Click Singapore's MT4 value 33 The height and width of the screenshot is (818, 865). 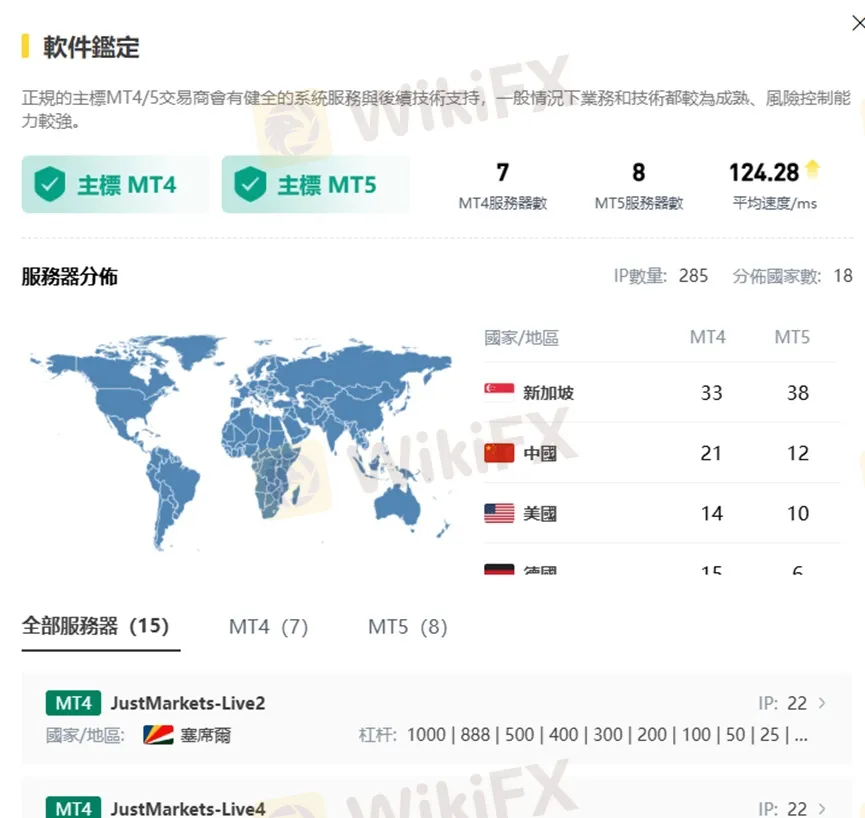[x=711, y=393]
